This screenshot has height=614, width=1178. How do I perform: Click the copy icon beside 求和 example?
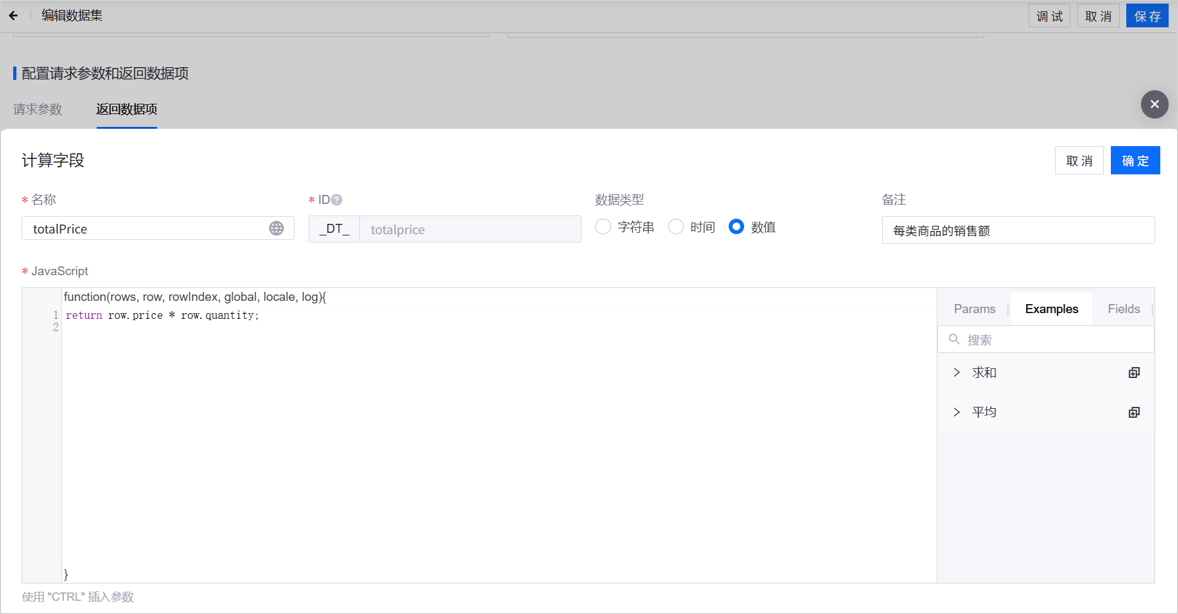(x=1134, y=371)
